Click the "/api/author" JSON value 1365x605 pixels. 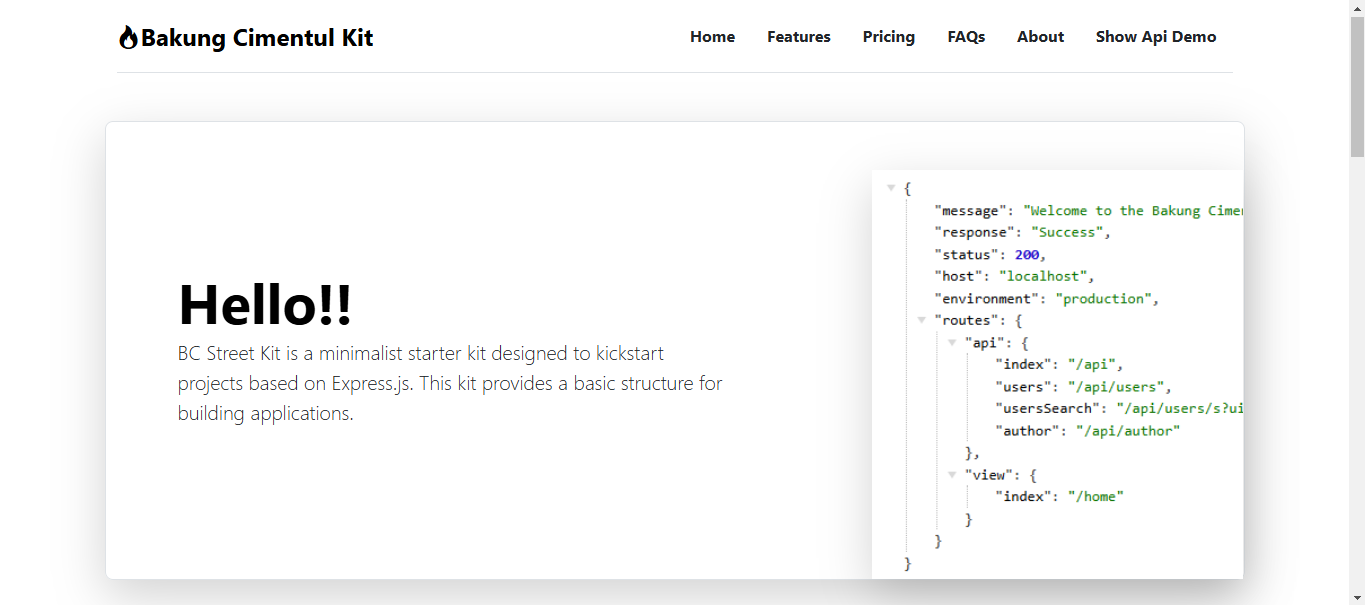[x=1128, y=431]
